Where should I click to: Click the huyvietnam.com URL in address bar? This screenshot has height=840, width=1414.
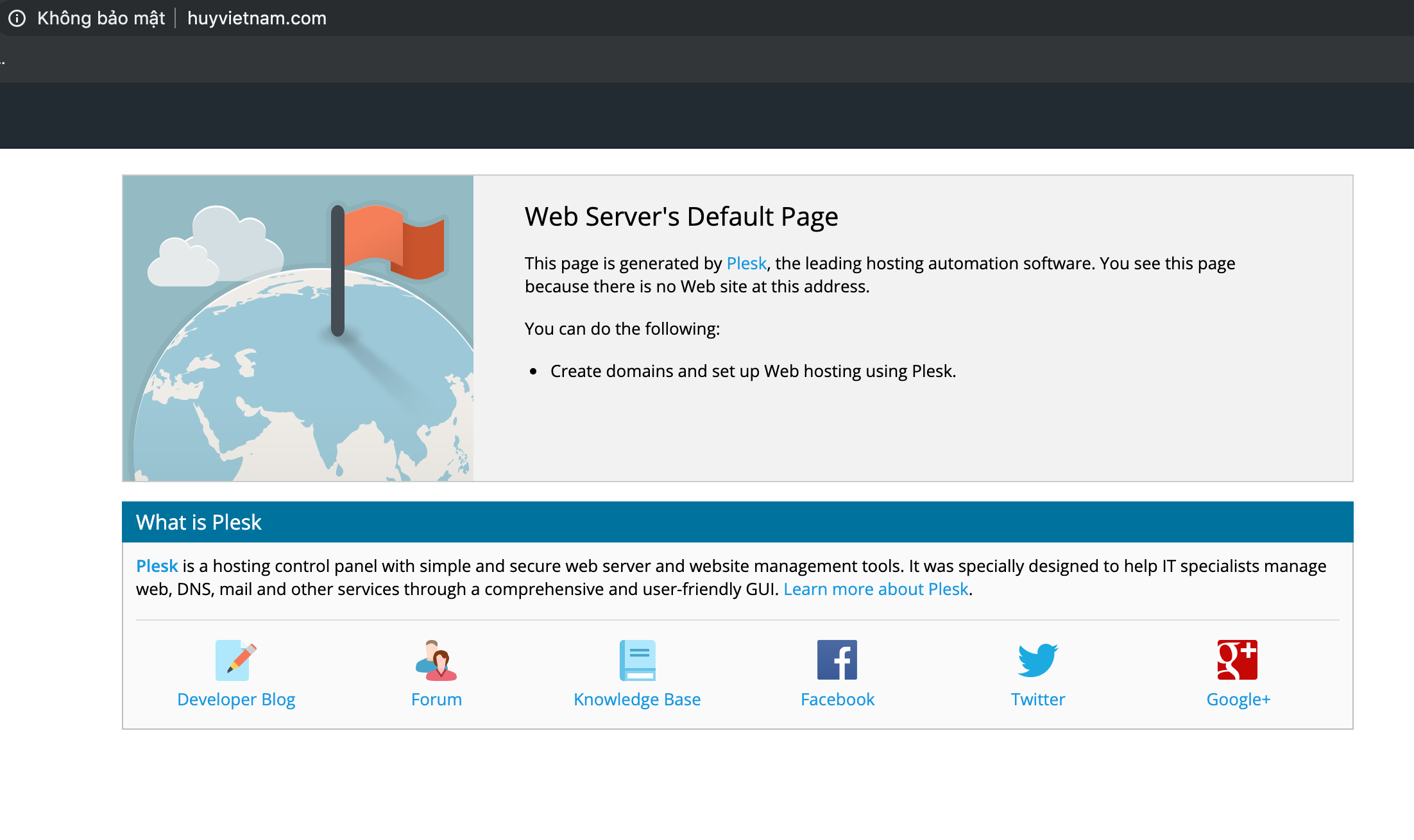coord(257,18)
